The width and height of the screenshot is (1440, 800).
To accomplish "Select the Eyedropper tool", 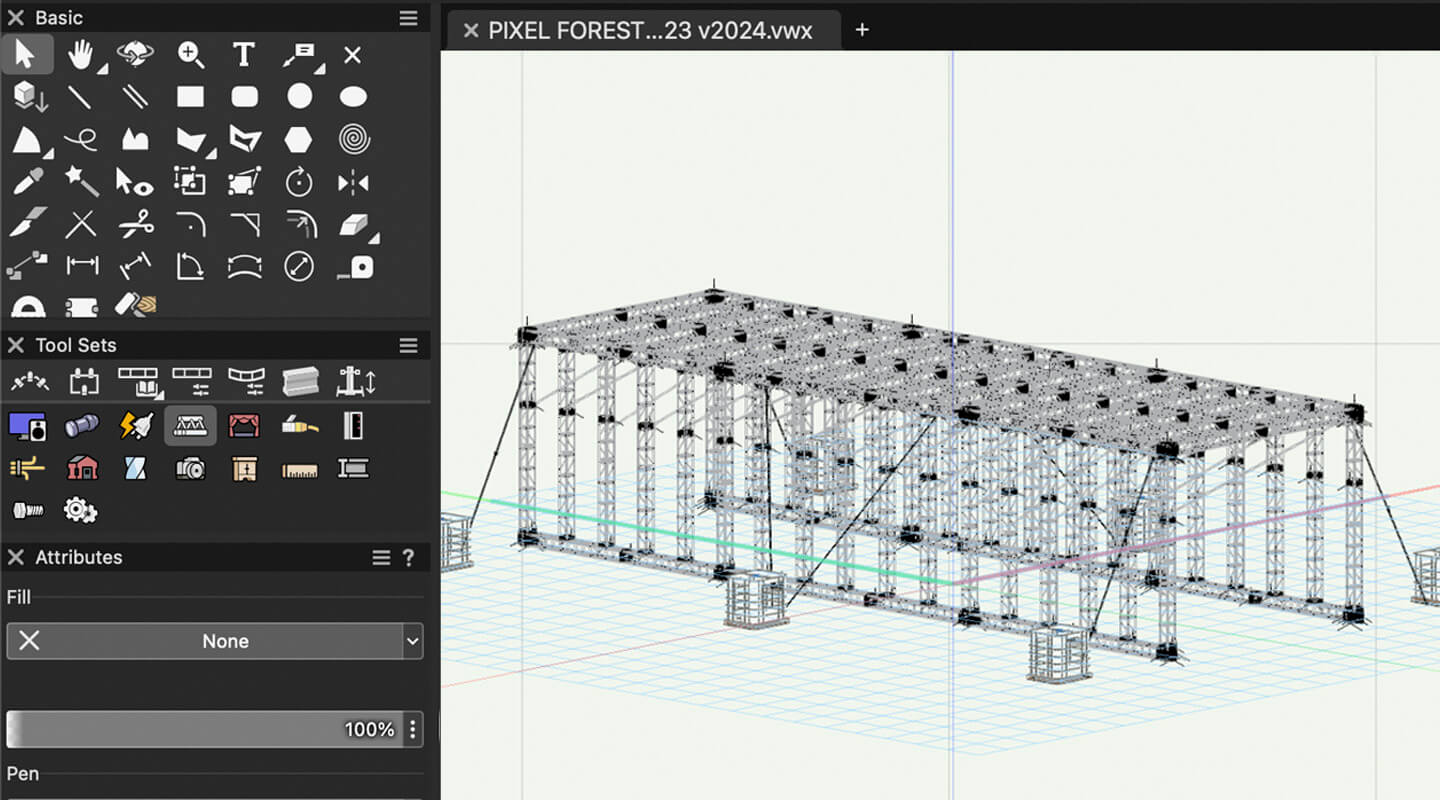I will 27,182.
